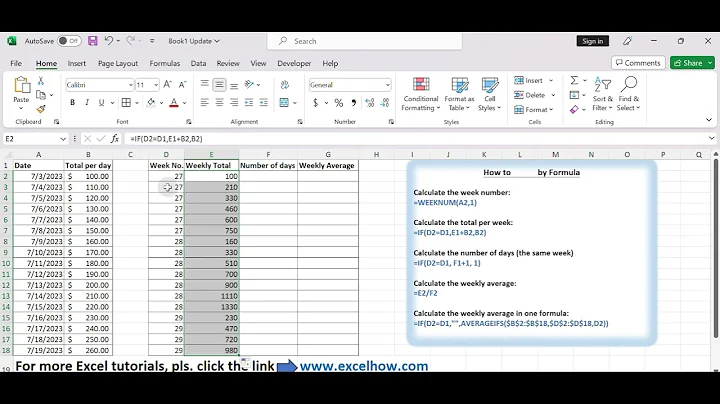The height and width of the screenshot is (404, 720).
Task: Open the font size dropdown
Action: pos(156,85)
